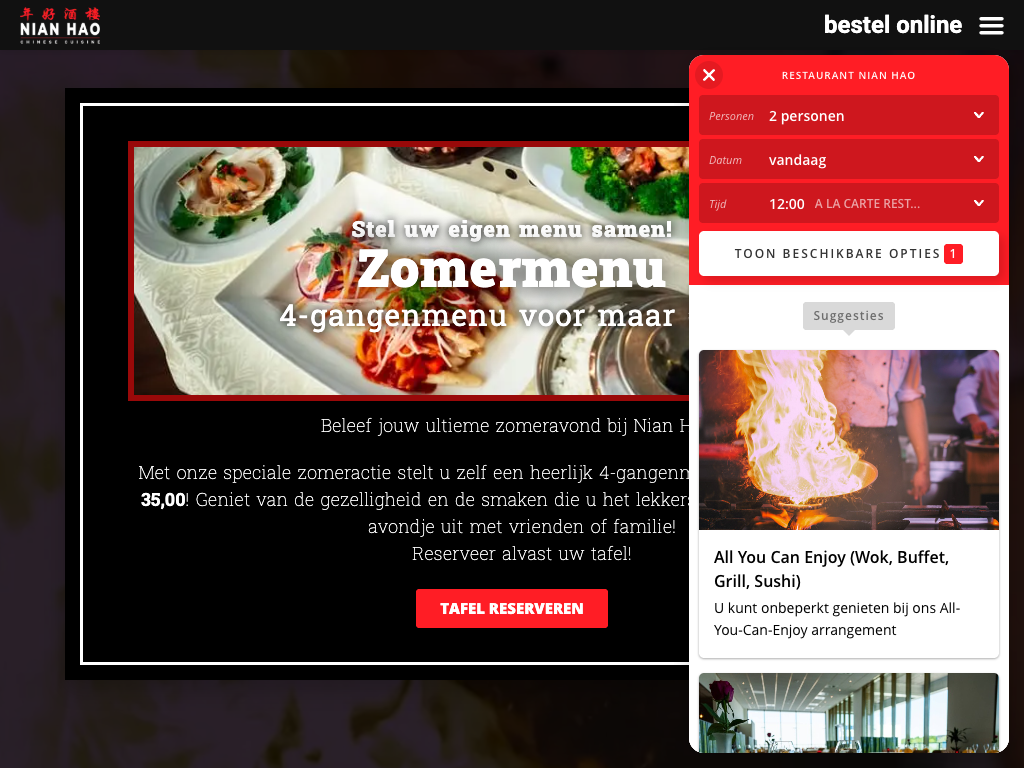Select the vandaag date field

(848, 159)
